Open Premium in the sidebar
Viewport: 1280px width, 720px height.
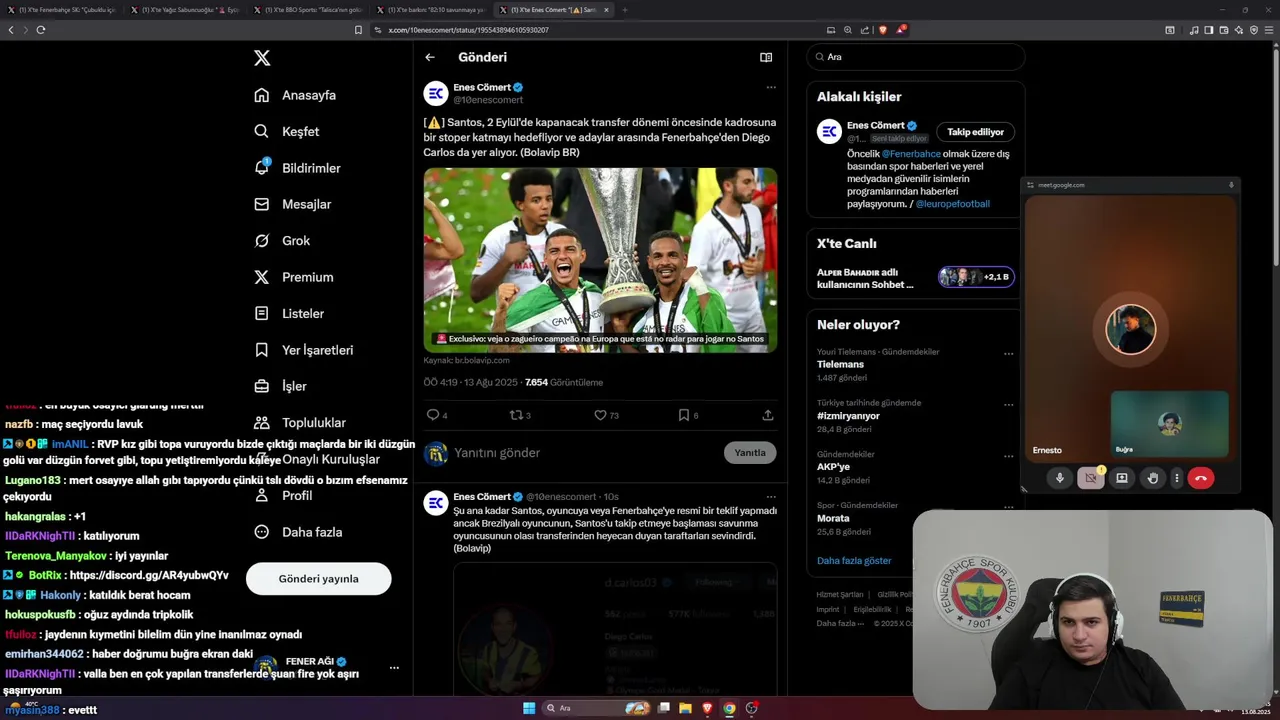pos(293,277)
